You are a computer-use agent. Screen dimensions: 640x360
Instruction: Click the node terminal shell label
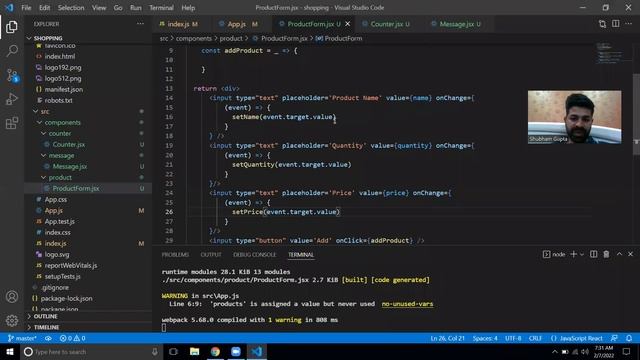(554, 254)
